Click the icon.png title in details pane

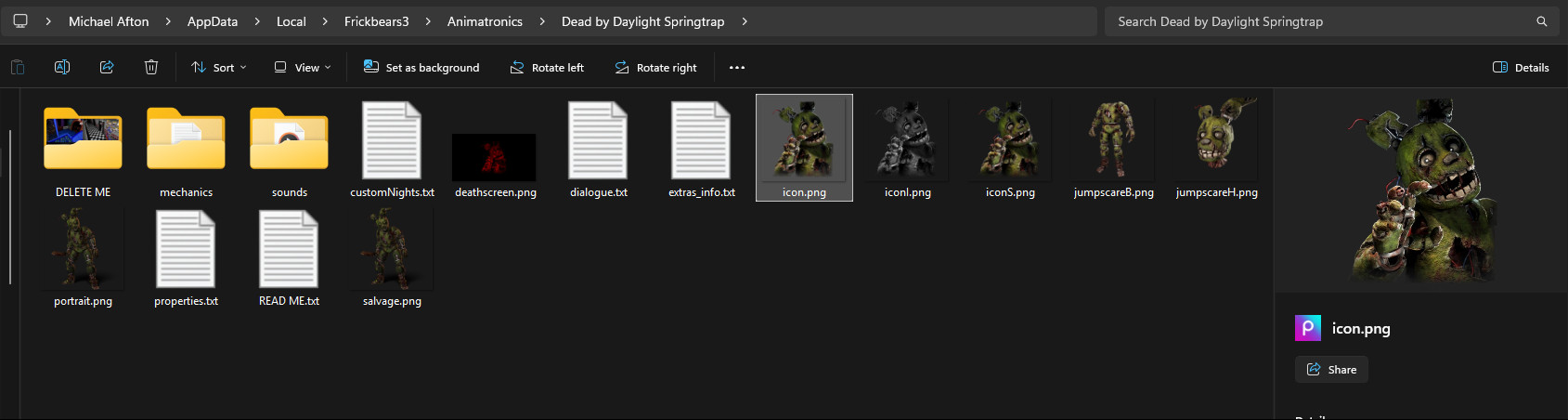tap(1361, 328)
